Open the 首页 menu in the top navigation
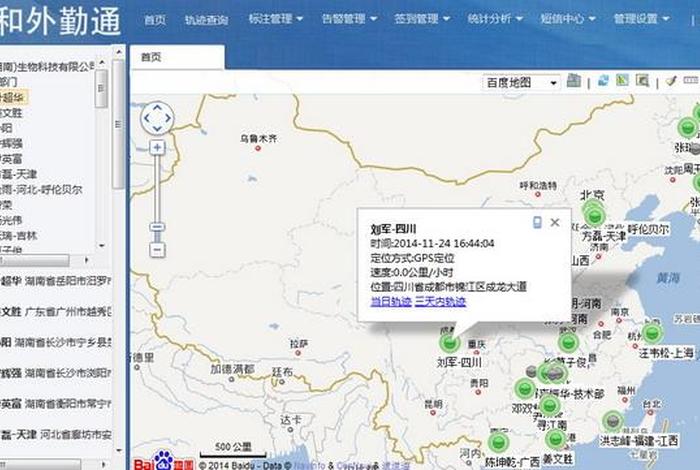This screenshot has width=700, height=470. tap(155, 19)
